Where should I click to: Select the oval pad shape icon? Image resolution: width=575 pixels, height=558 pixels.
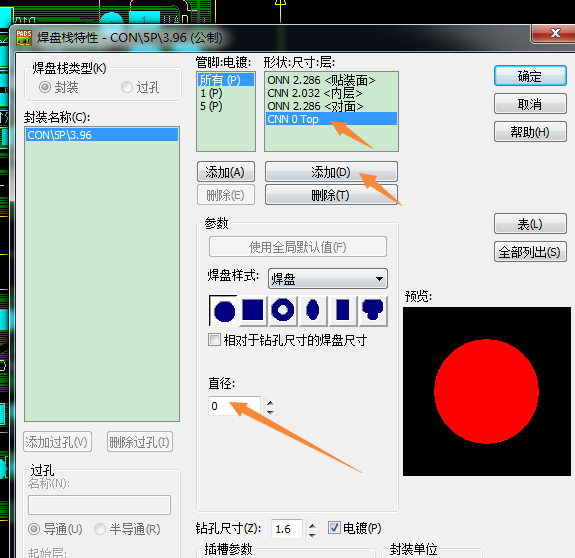[x=313, y=311]
